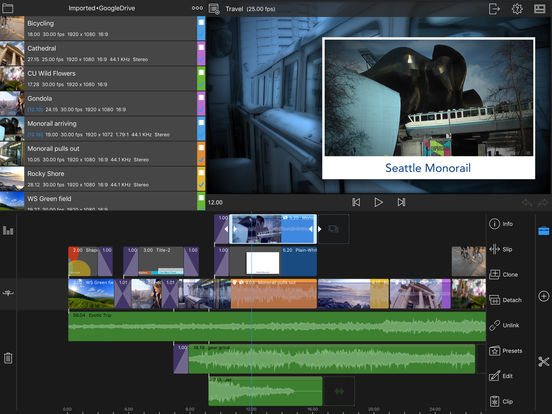This screenshot has height=414, width=552.
Task: Open the Presets tool
Action: [505, 351]
